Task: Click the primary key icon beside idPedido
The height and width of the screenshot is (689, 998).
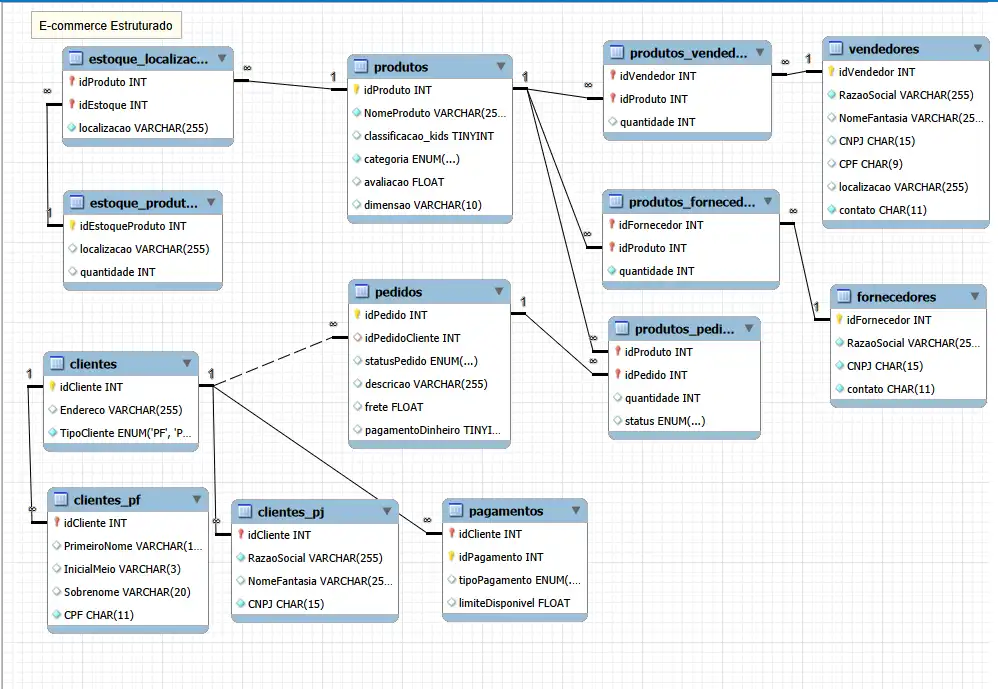Action: click(x=357, y=315)
